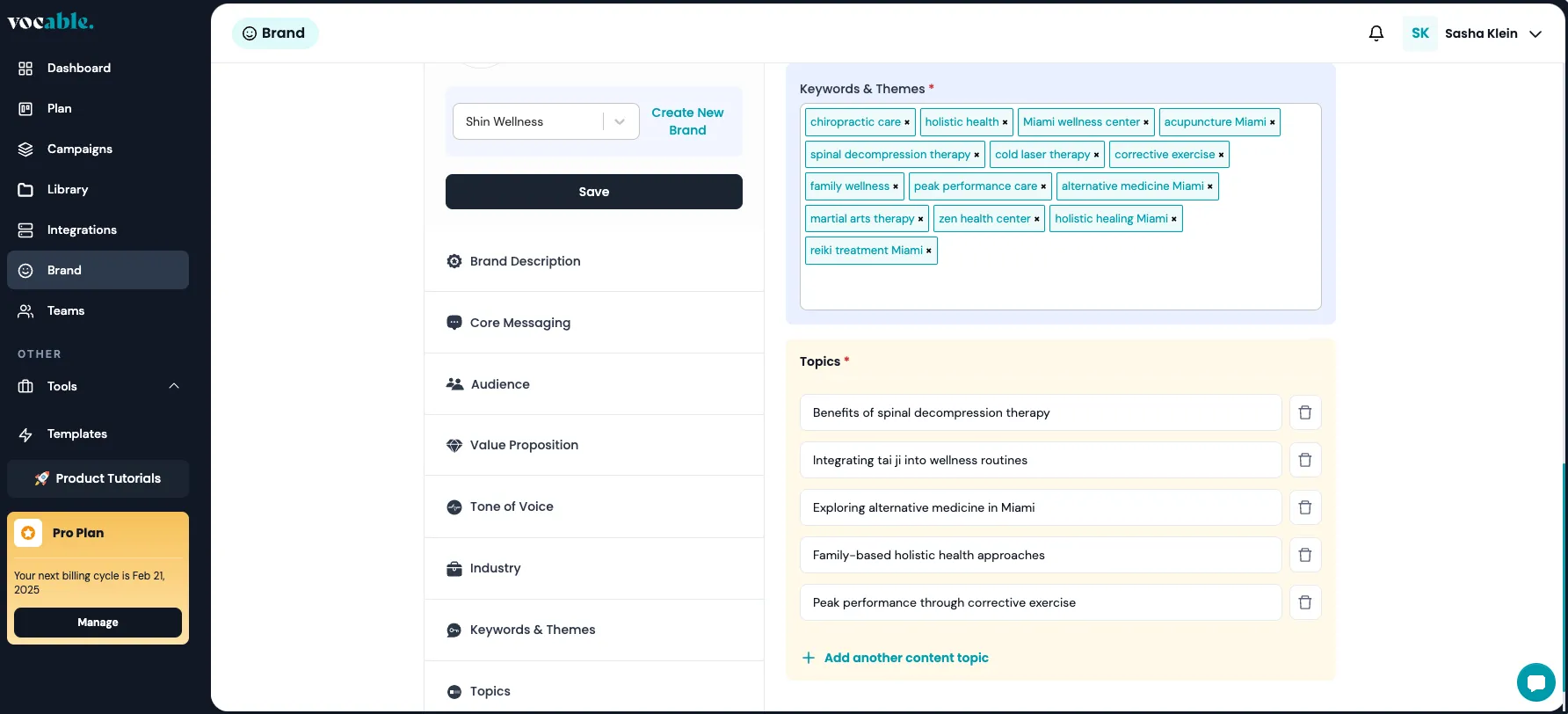Remove the 'chiropractic care' keyword tag
1568x714 pixels.
pyautogui.click(x=907, y=122)
